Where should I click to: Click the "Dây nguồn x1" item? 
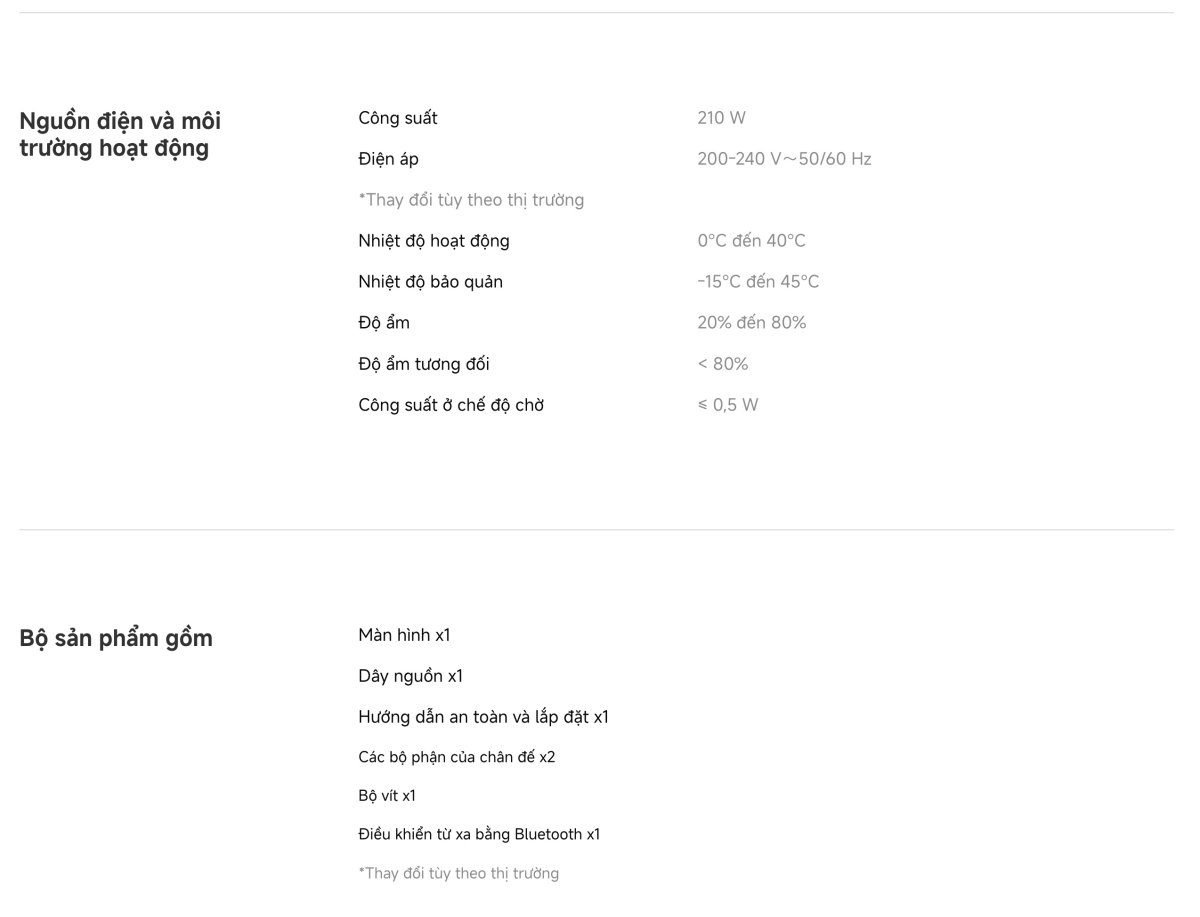pyautogui.click(x=410, y=676)
